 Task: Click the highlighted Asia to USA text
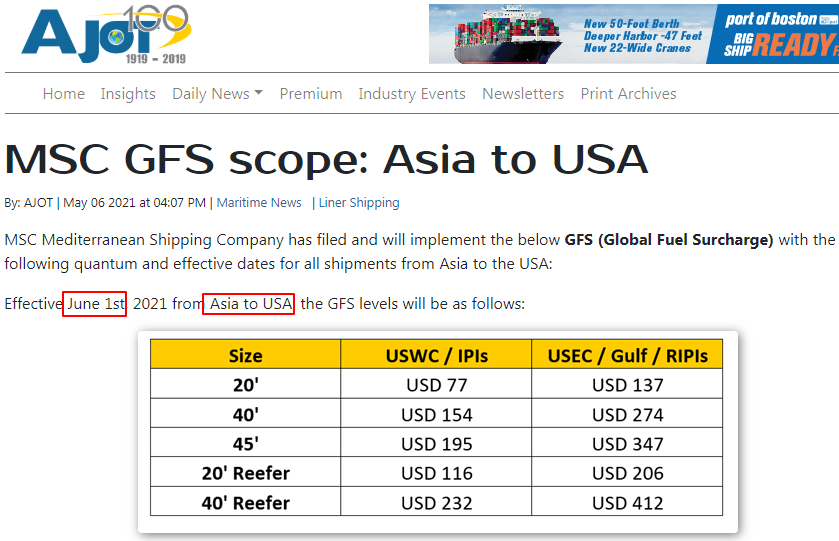coord(249,304)
